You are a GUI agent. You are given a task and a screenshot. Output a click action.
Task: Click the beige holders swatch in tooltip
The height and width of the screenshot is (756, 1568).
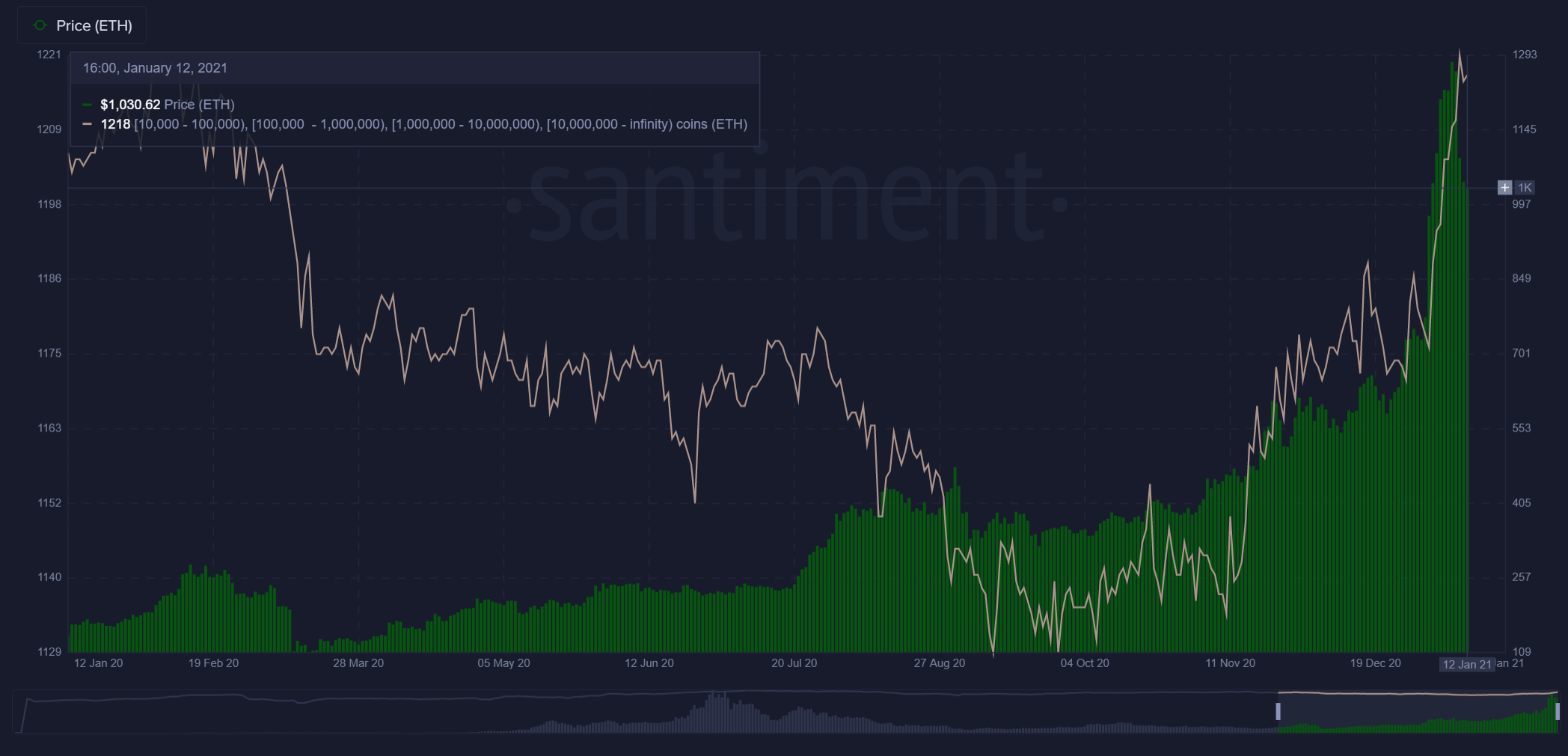(88, 124)
